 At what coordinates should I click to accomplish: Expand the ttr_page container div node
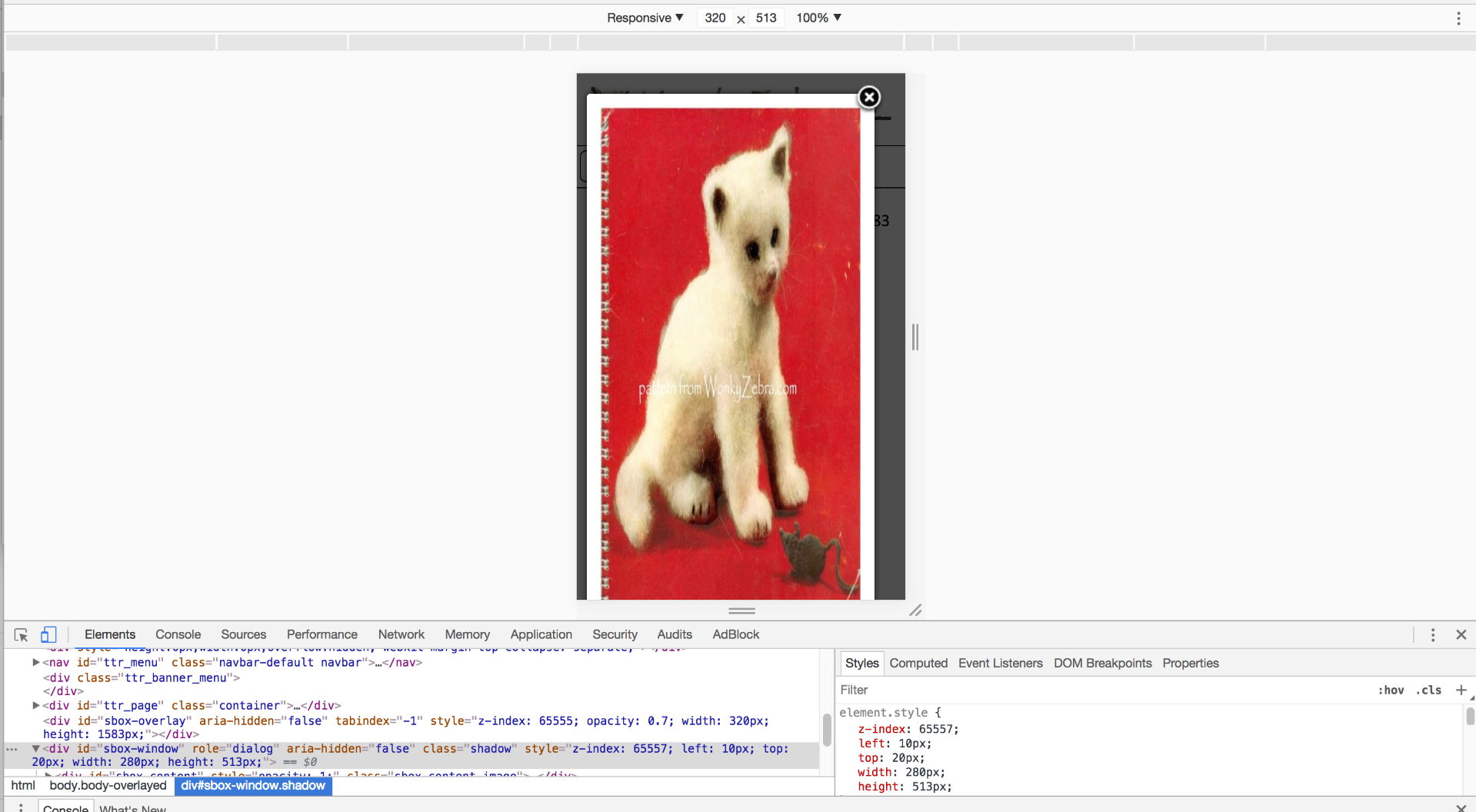click(x=36, y=705)
